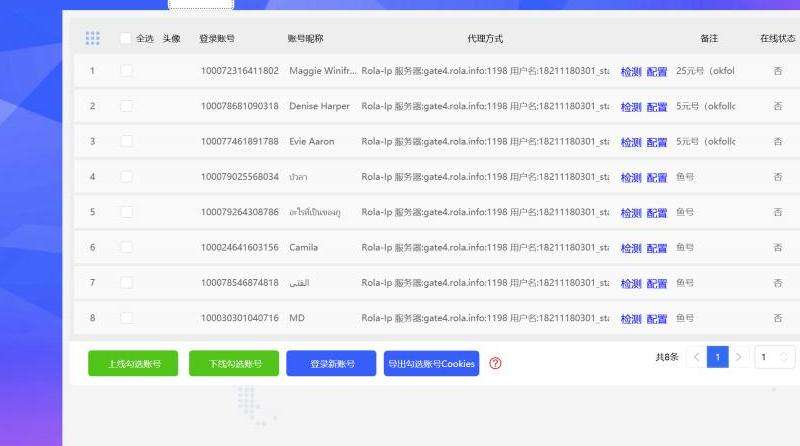800x446 pixels.
Task: Go to next page arrow
Action: click(x=739, y=357)
